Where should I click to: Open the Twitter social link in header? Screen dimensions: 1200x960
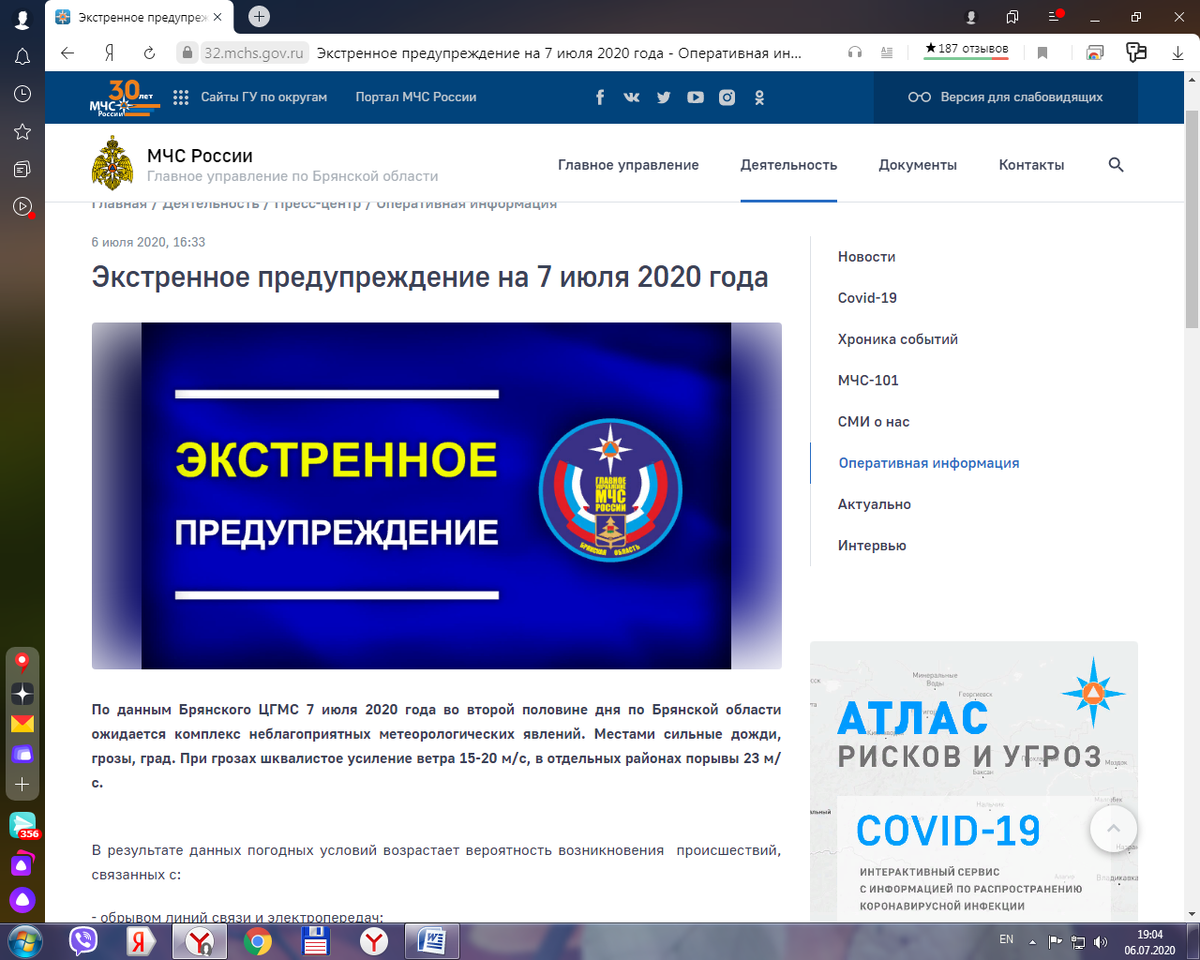click(x=663, y=97)
